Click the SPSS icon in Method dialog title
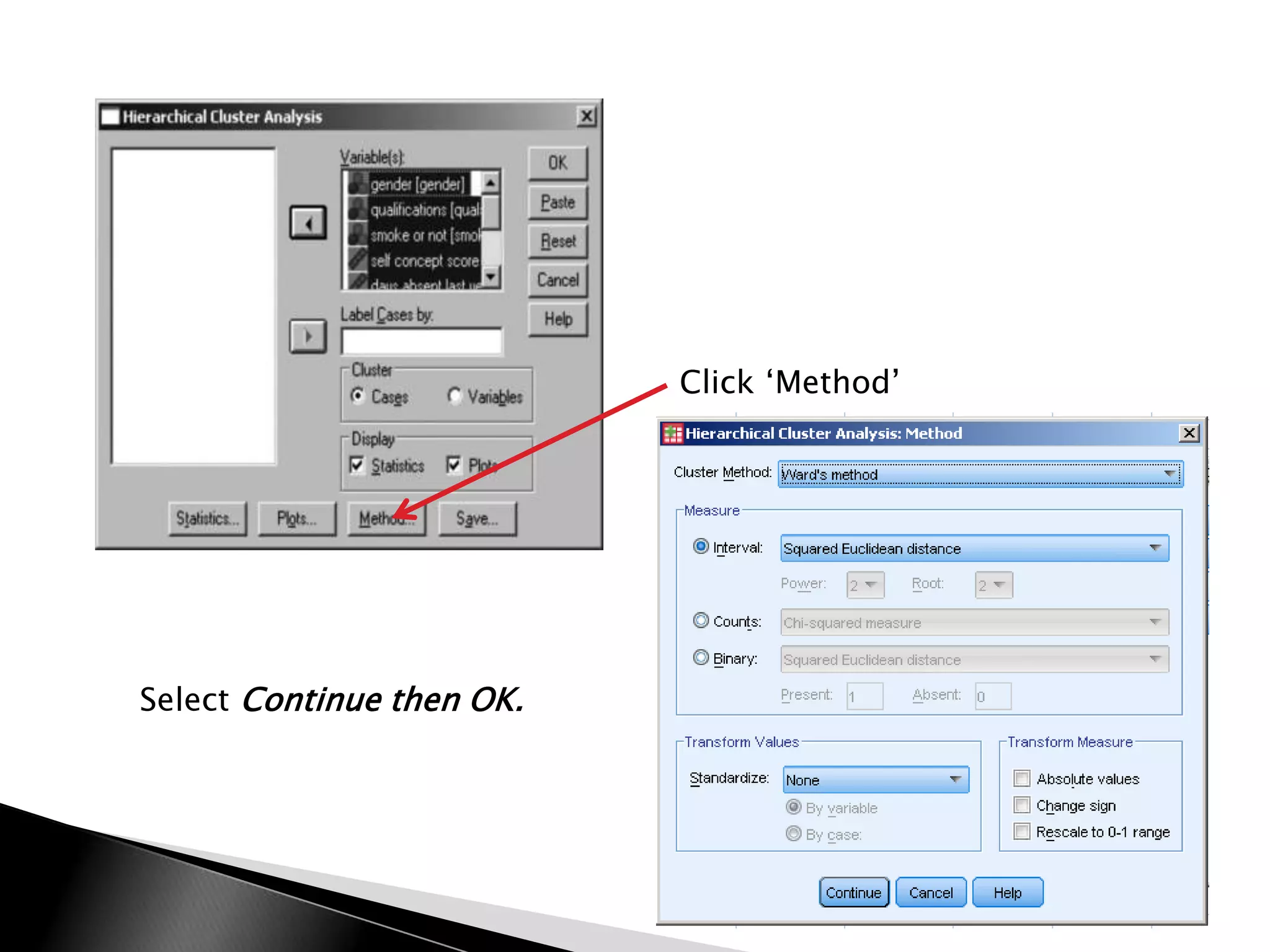The height and width of the screenshot is (952, 1270). (673, 433)
